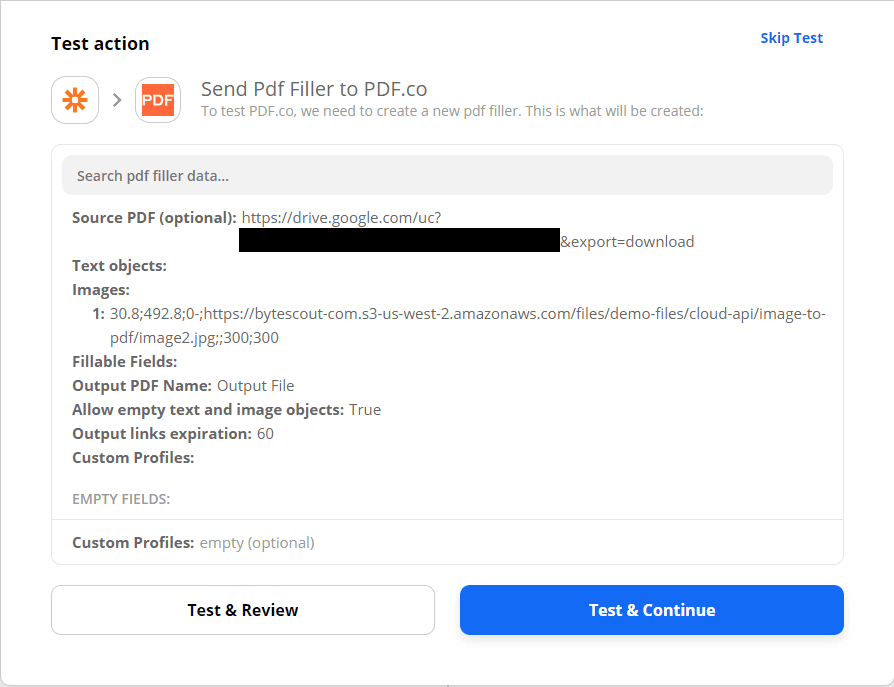The height and width of the screenshot is (687, 894).
Task: Click the PDF.co app icon
Action: click(158, 100)
